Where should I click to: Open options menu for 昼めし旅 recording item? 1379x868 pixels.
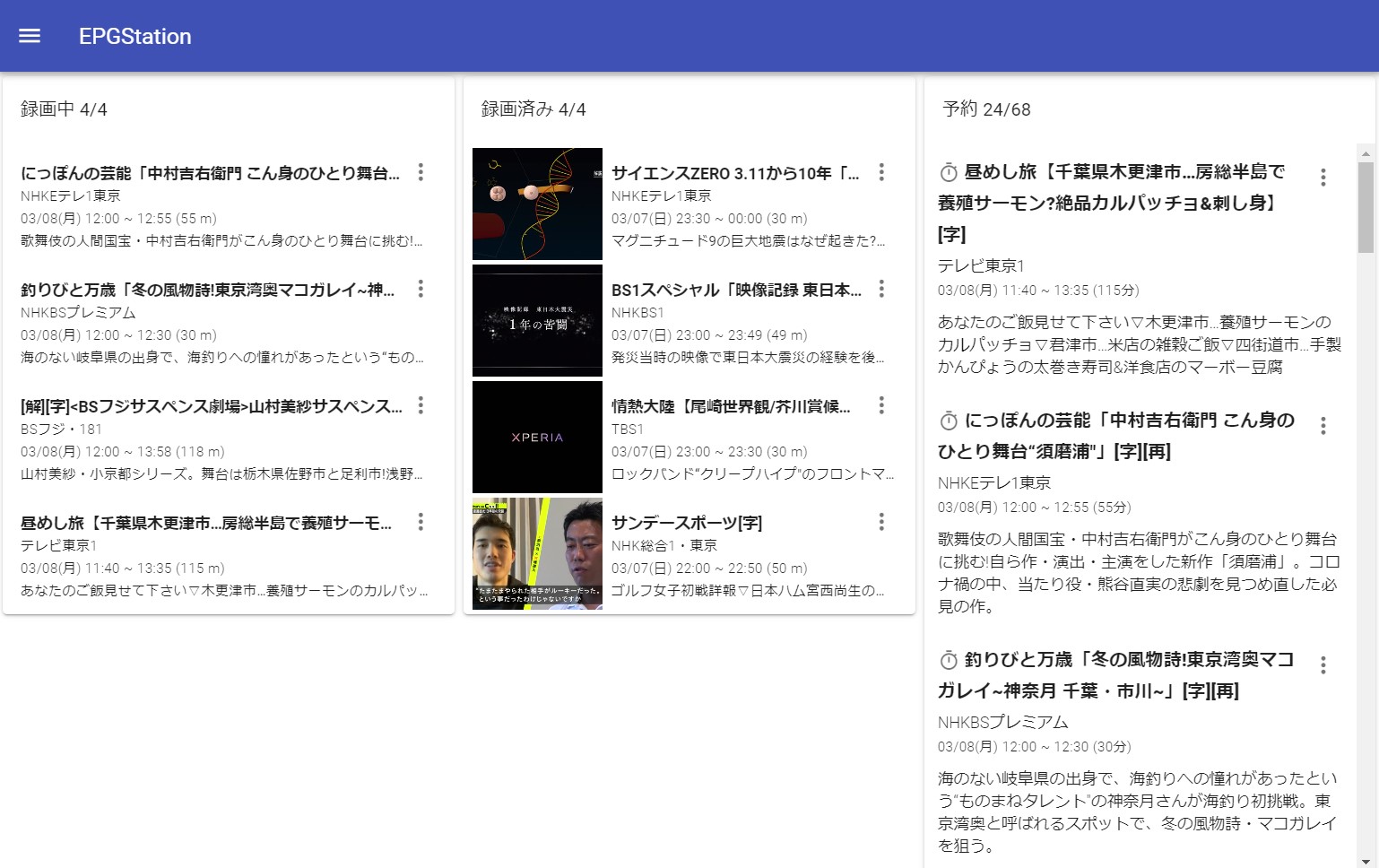click(x=421, y=522)
